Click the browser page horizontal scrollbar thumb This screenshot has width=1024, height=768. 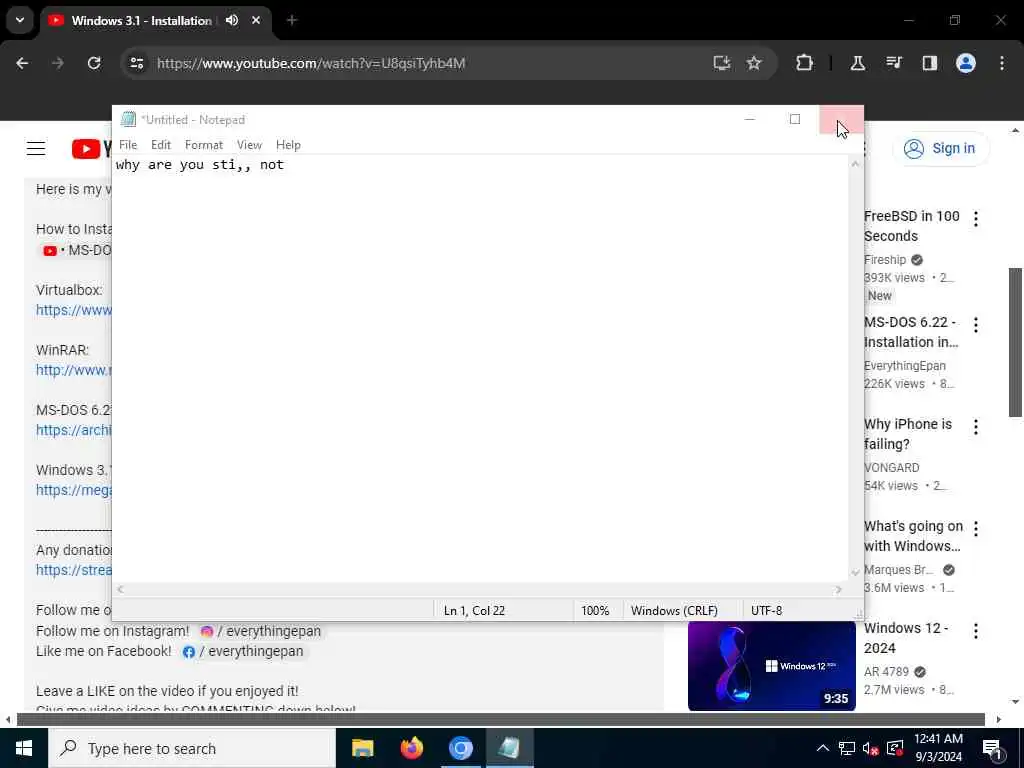500,720
